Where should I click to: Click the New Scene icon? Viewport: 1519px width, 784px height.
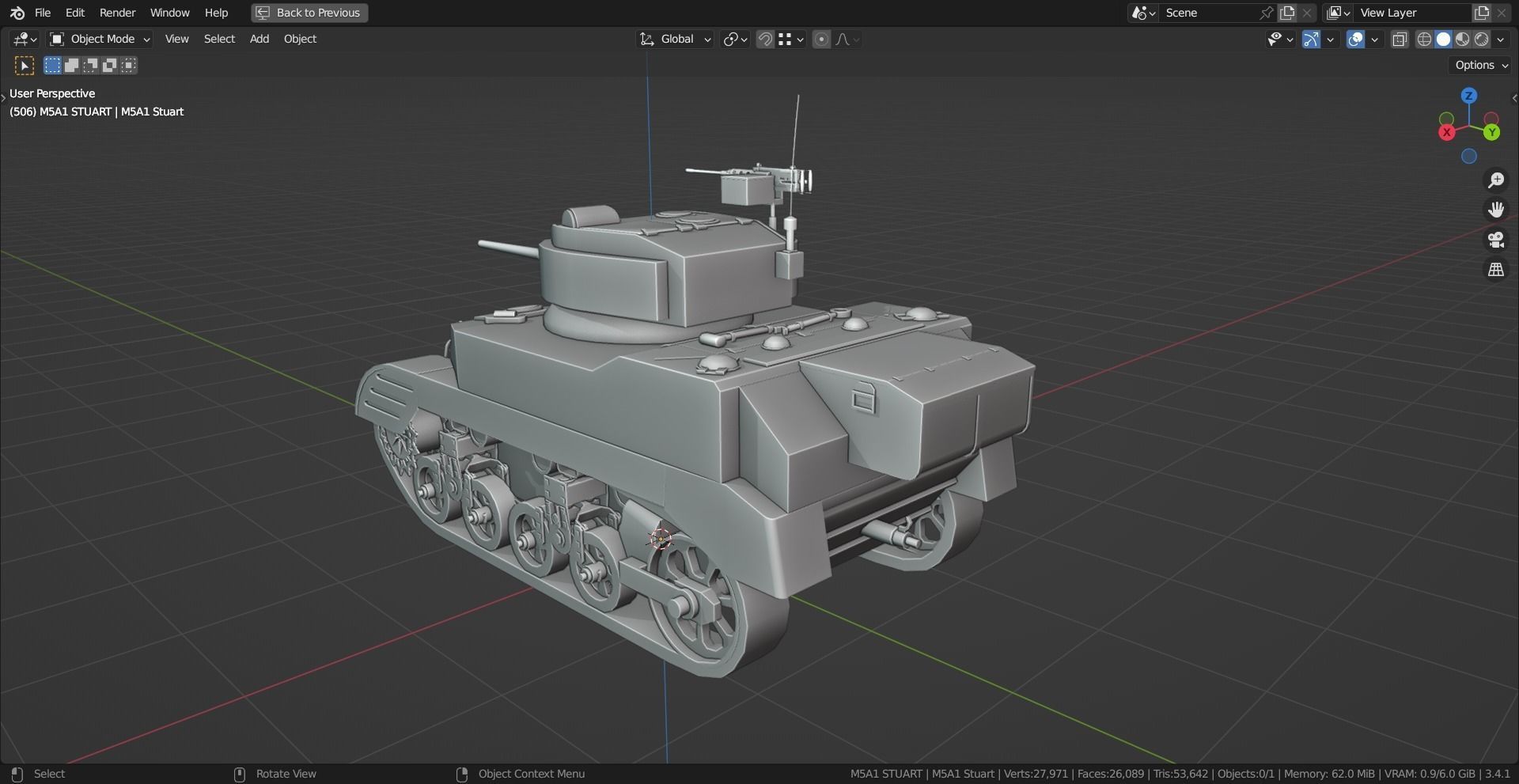1288,13
